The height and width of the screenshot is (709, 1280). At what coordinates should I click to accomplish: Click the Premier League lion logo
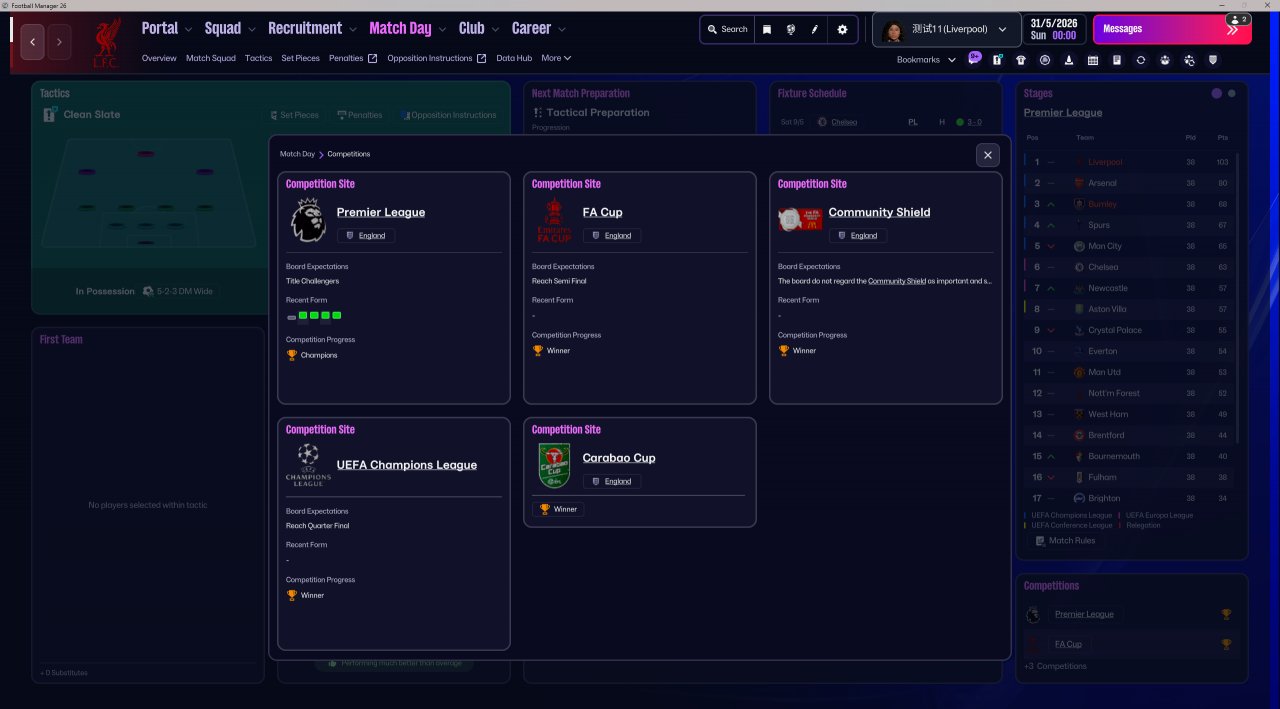pos(308,219)
